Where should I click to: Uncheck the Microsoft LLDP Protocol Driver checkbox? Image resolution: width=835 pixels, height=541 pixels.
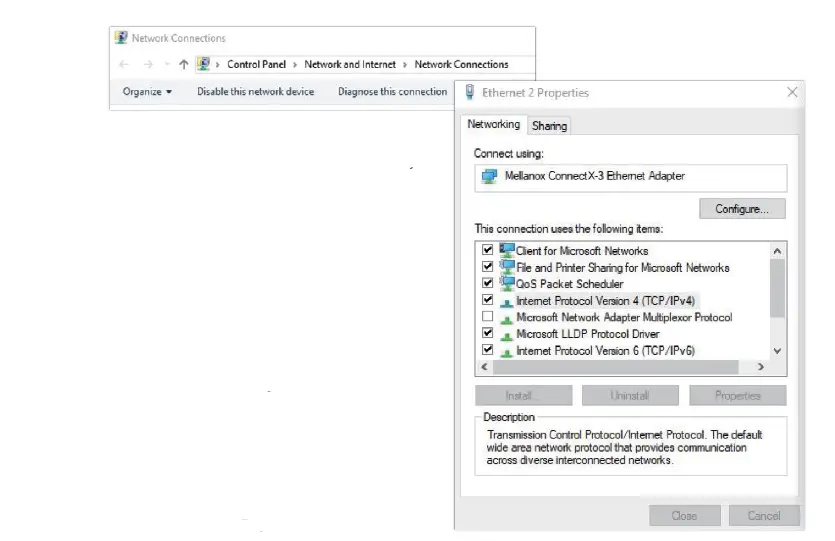tap(488, 333)
